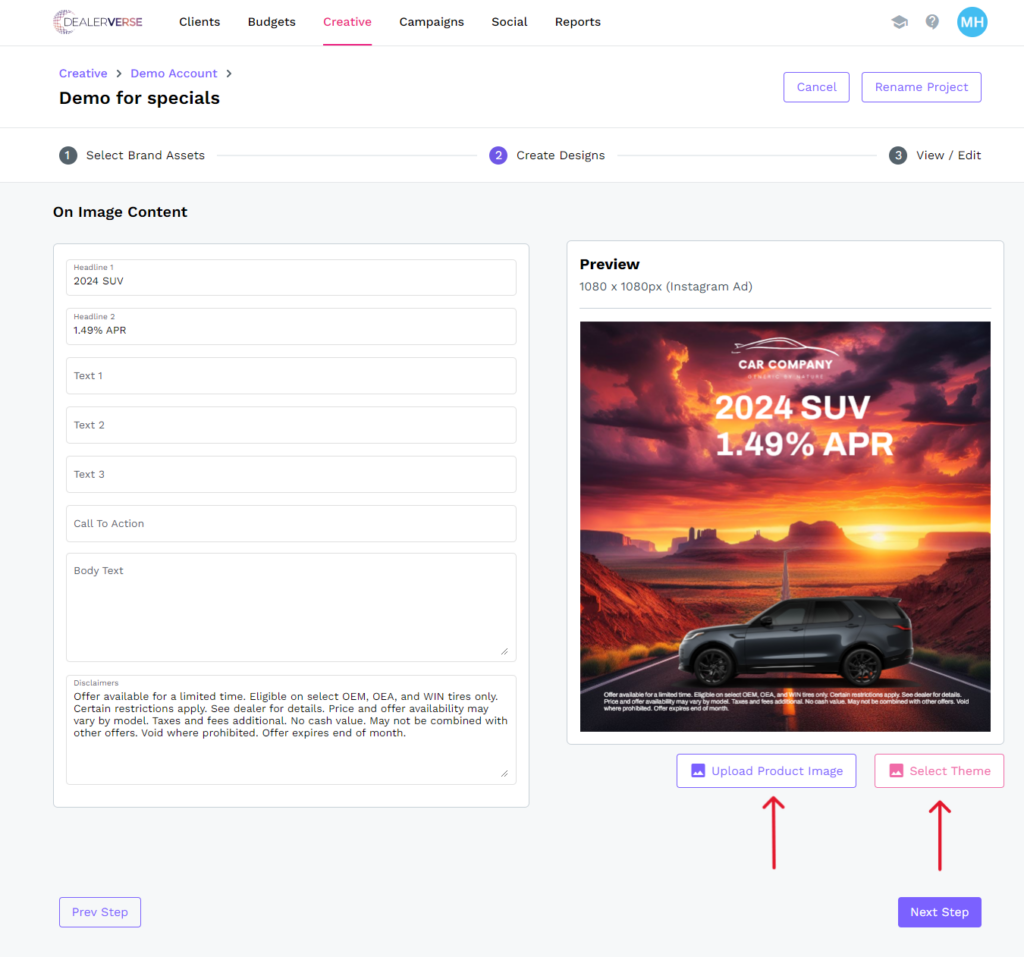Click the Rename Project button
Image resolution: width=1024 pixels, height=957 pixels.
[921, 87]
